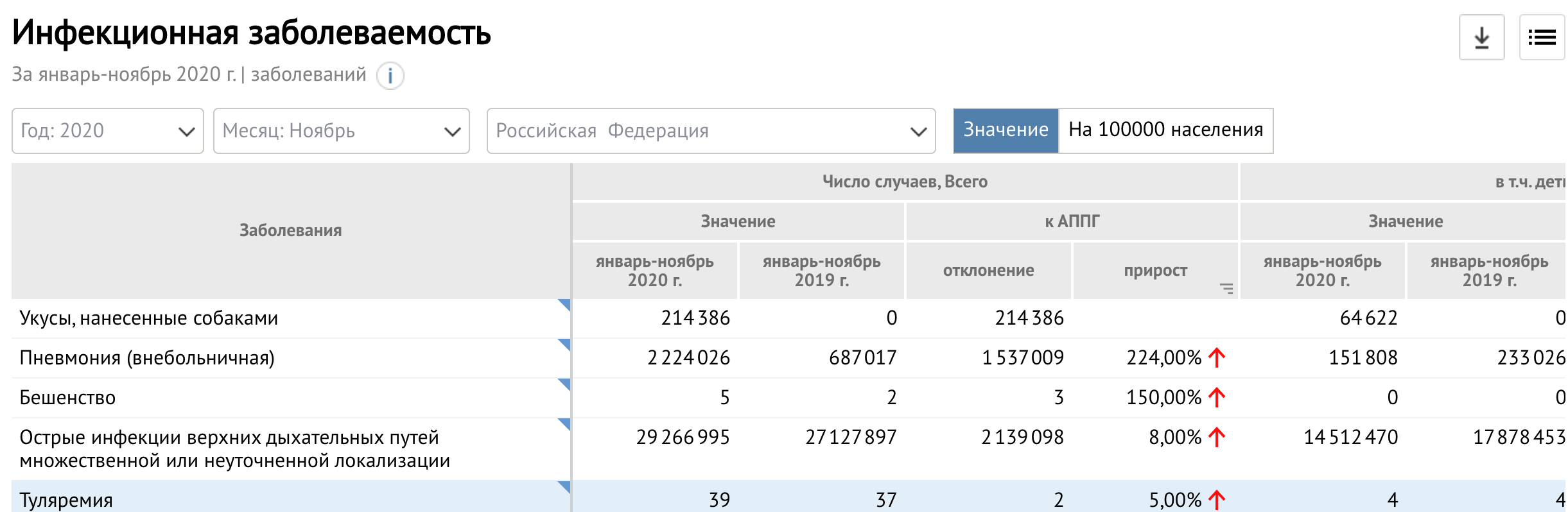Click blue corner marker on Туляремия row
Image resolution: width=1568 pixels, height=512 pixels.
tap(565, 486)
